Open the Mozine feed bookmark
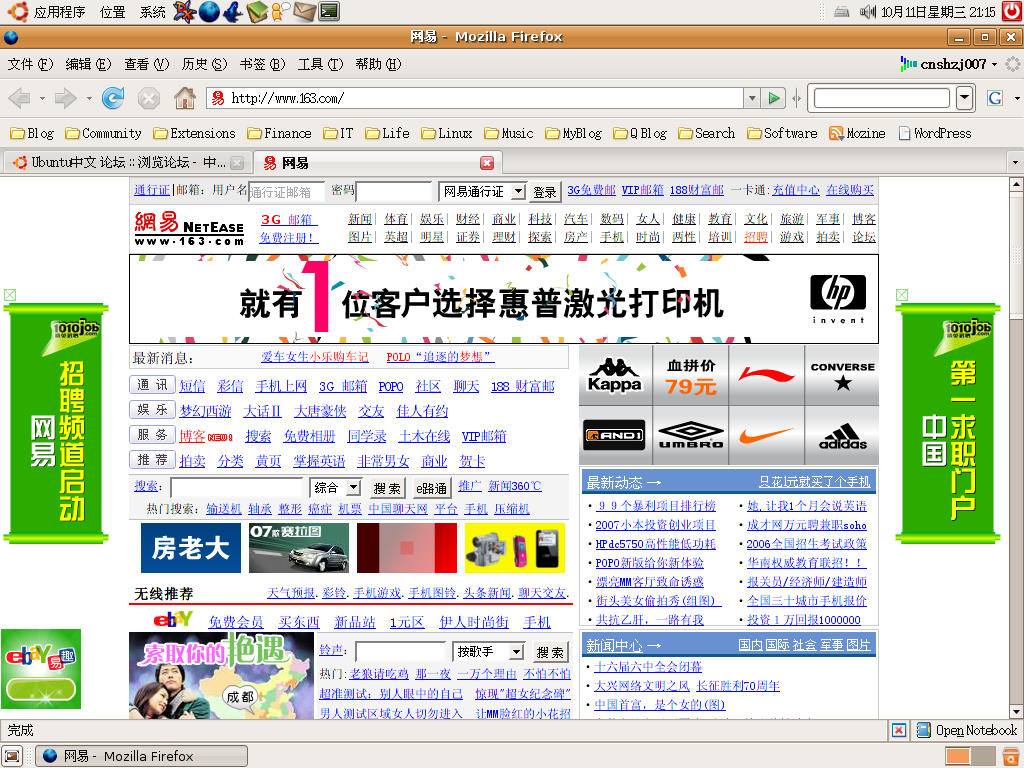The height and width of the screenshot is (768, 1024). (x=857, y=134)
